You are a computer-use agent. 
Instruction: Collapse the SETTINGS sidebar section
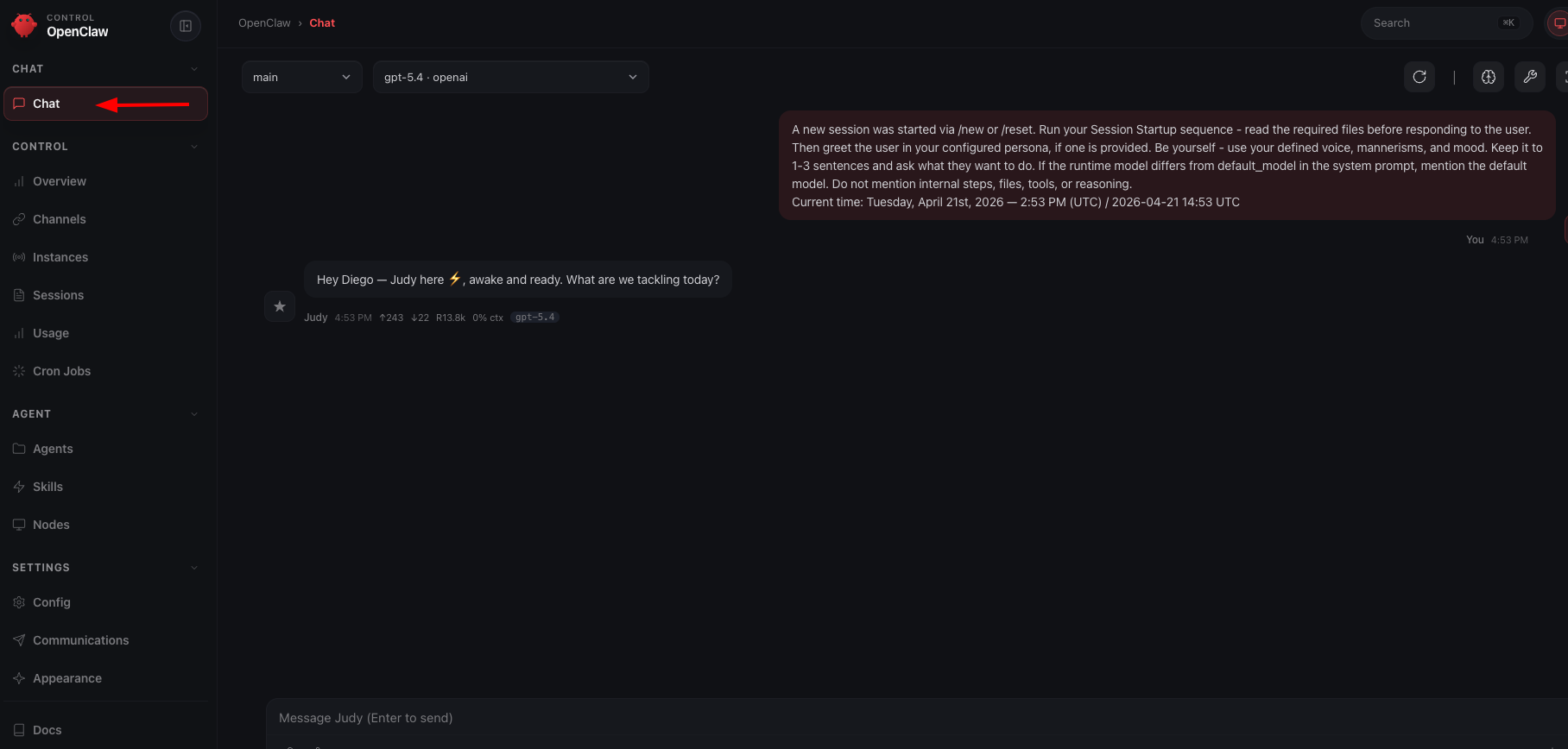[193, 567]
